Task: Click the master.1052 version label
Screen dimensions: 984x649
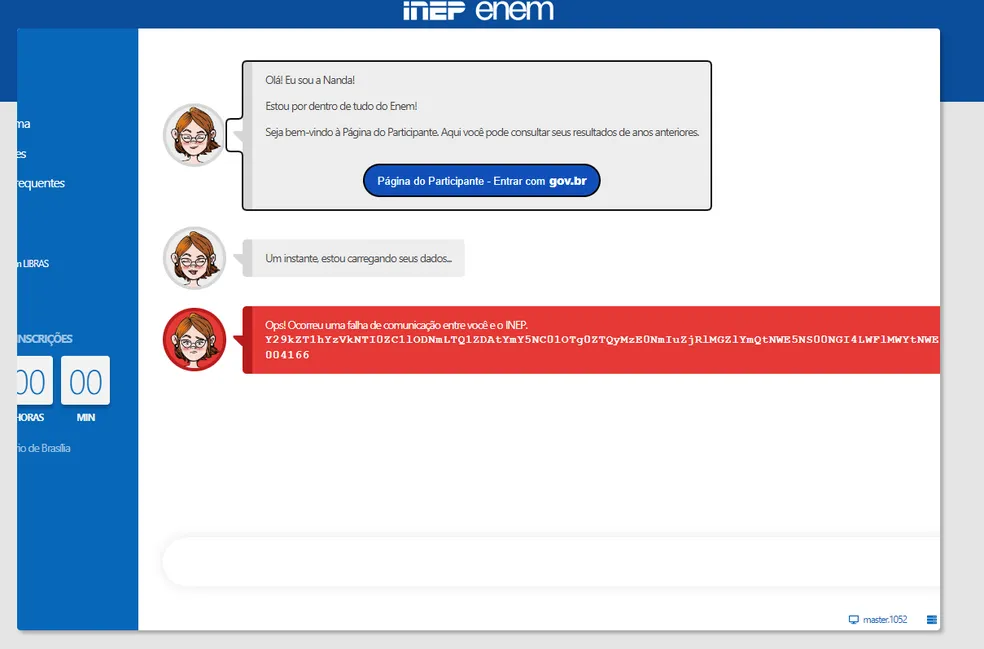Action: [x=885, y=620]
